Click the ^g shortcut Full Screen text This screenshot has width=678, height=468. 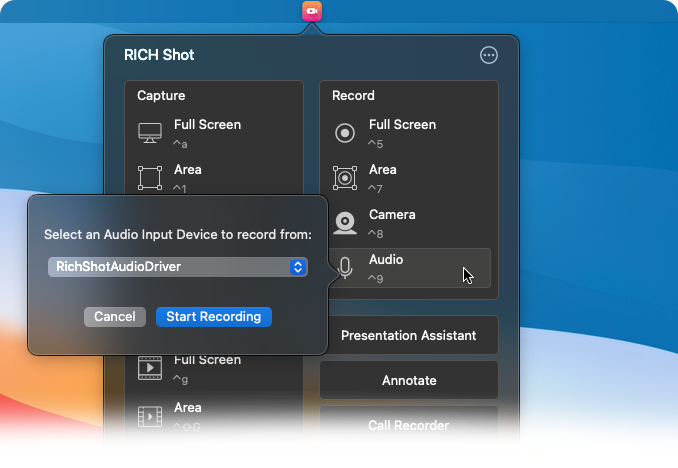(x=208, y=360)
